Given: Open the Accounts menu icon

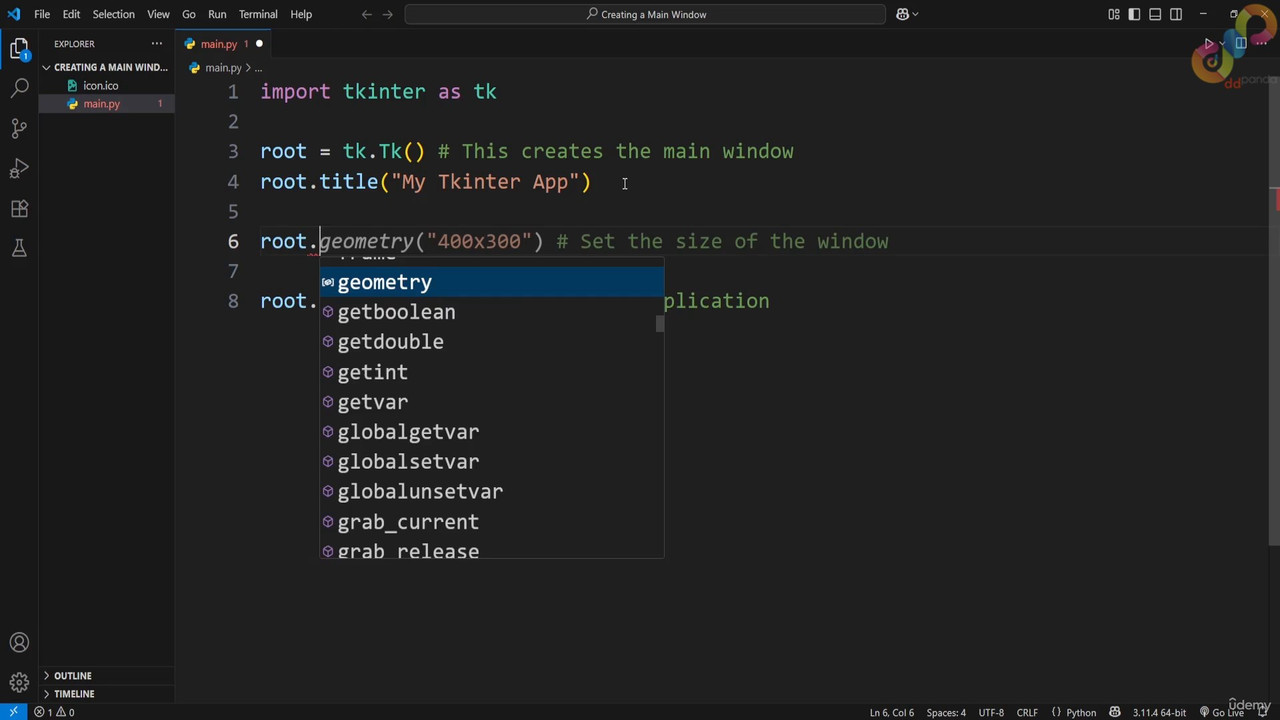Looking at the screenshot, I should coord(19,643).
